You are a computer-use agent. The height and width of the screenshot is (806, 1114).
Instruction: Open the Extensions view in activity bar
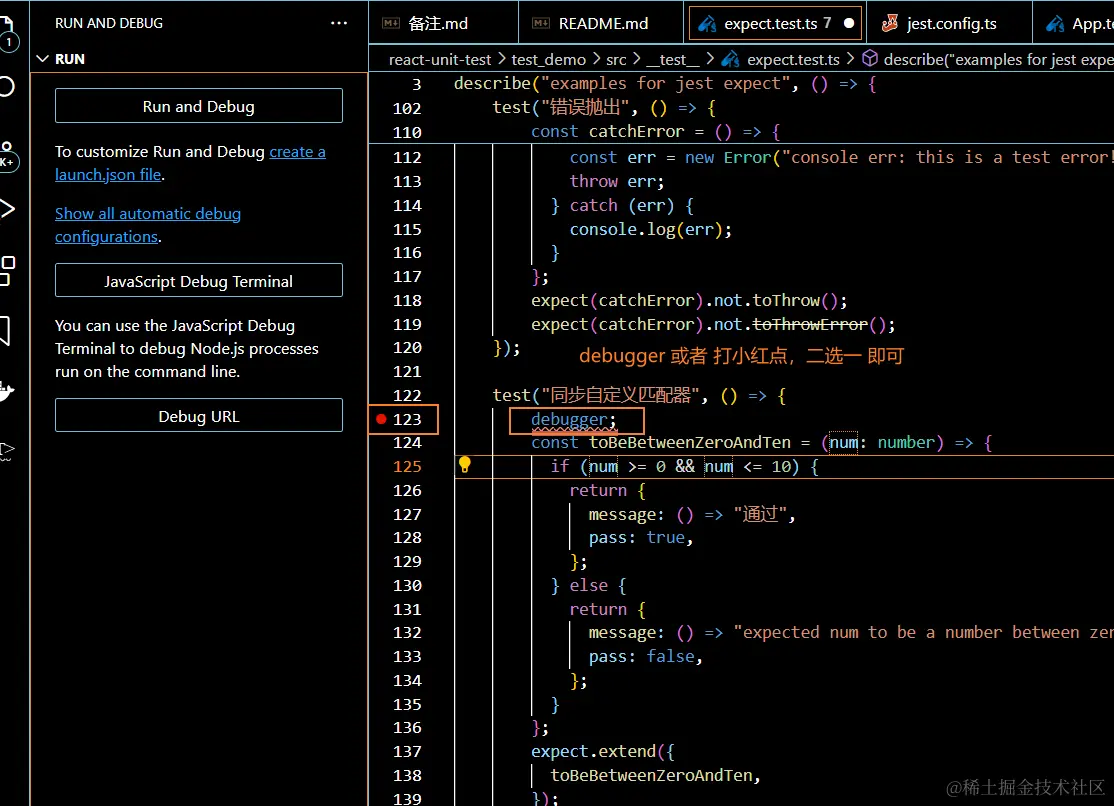(x=6, y=271)
